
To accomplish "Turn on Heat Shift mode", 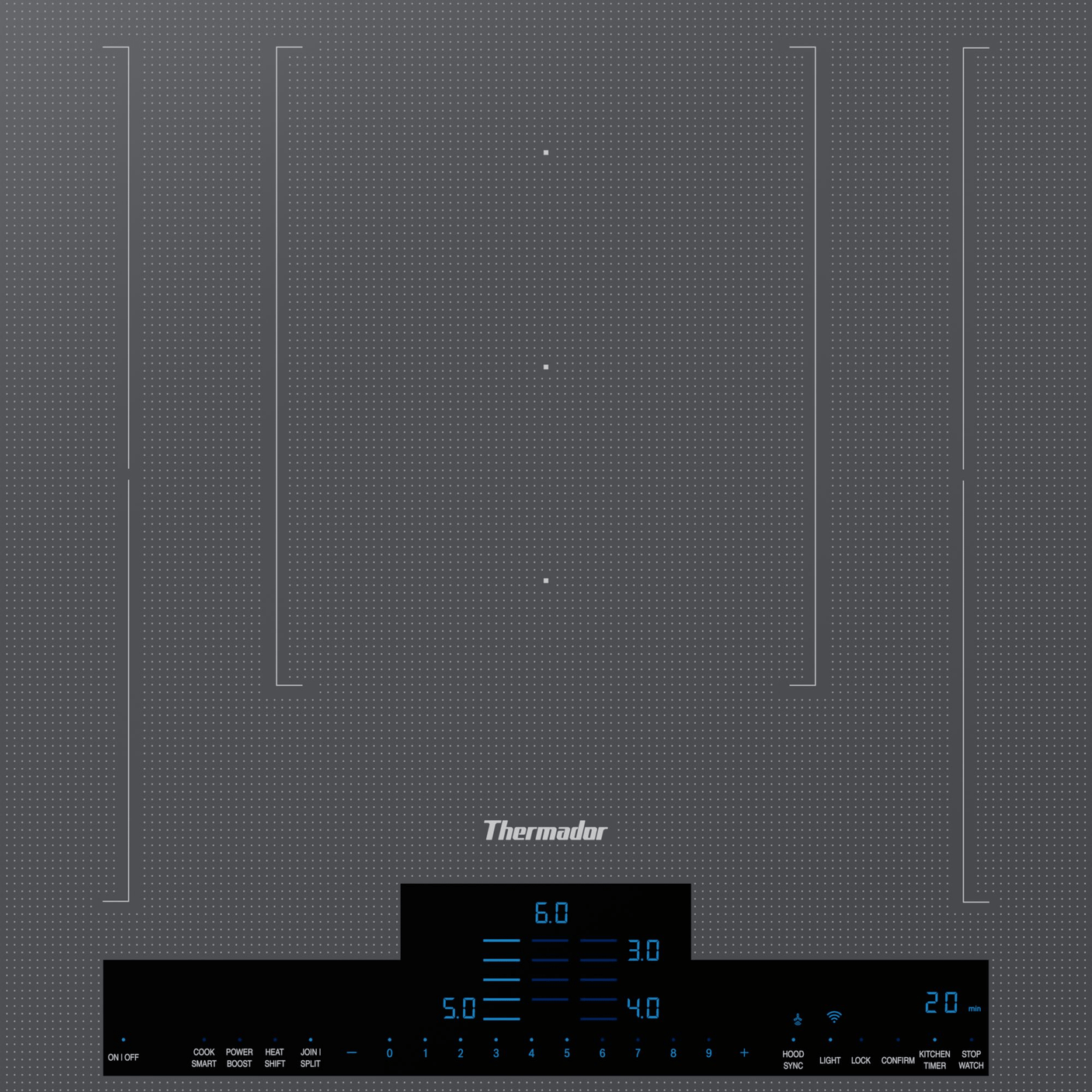I will [275, 1058].
